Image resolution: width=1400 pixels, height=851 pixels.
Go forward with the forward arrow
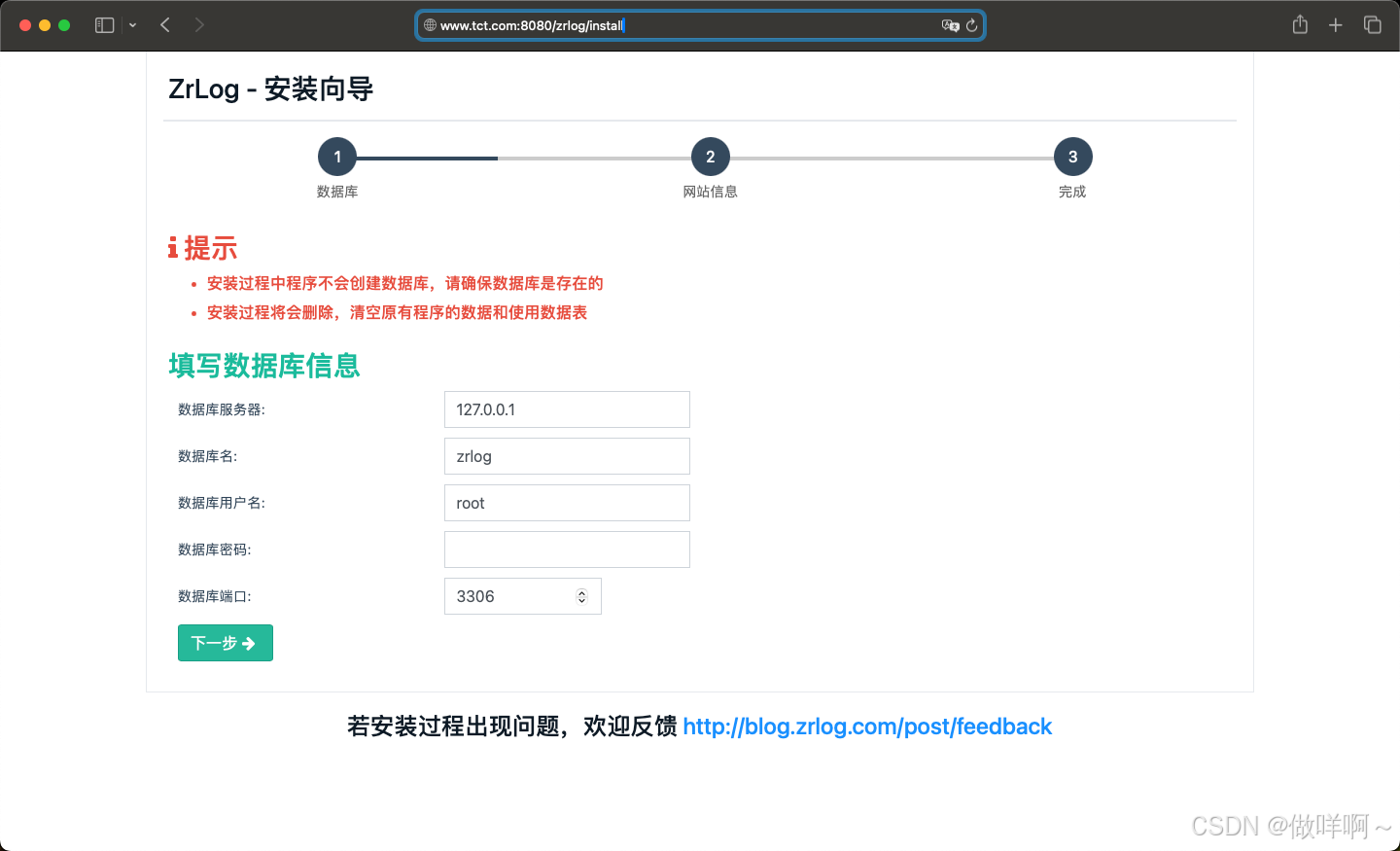pyautogui.click(x=199, y=25)
